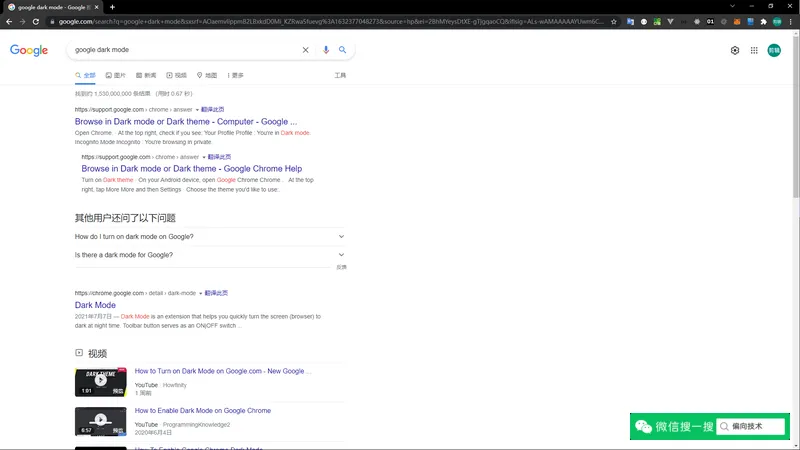Click the blue square extension icon
800x450 pixels.
(750, 21)
